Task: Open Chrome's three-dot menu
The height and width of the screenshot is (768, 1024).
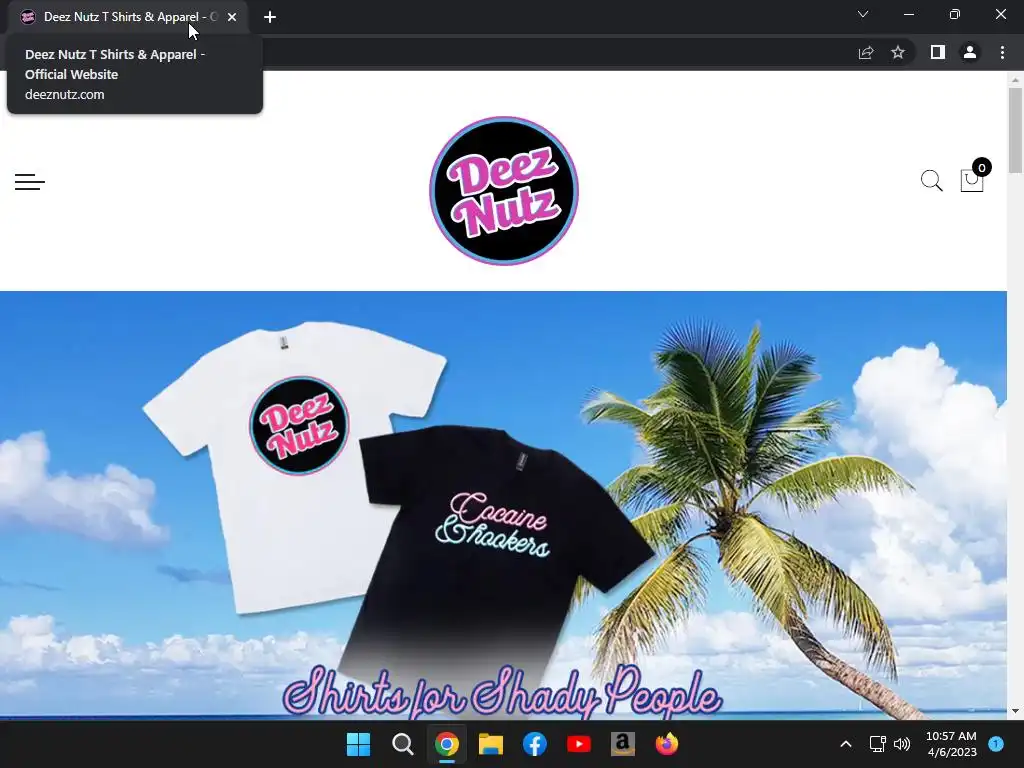Action: pyautogui.click(x=1002, y=52)
